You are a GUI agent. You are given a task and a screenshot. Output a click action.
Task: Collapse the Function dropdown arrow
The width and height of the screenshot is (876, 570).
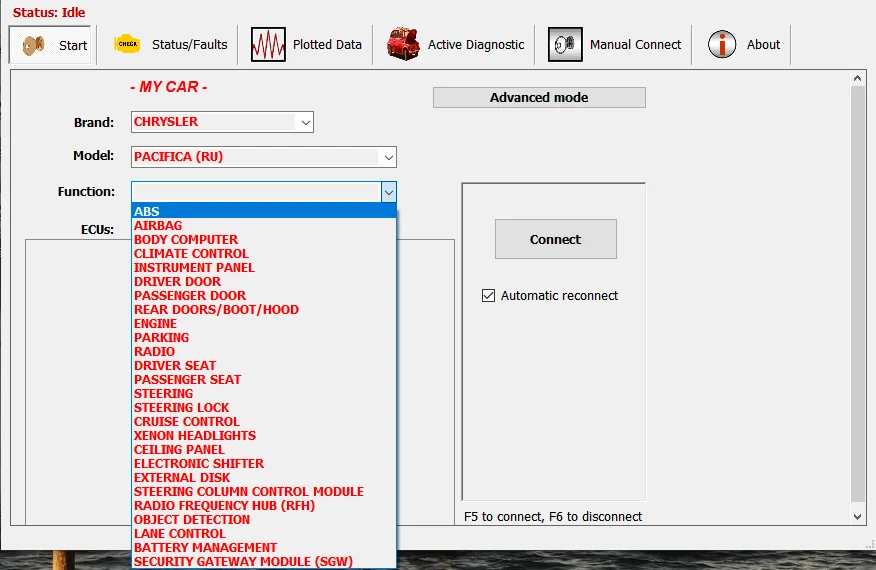389,193
